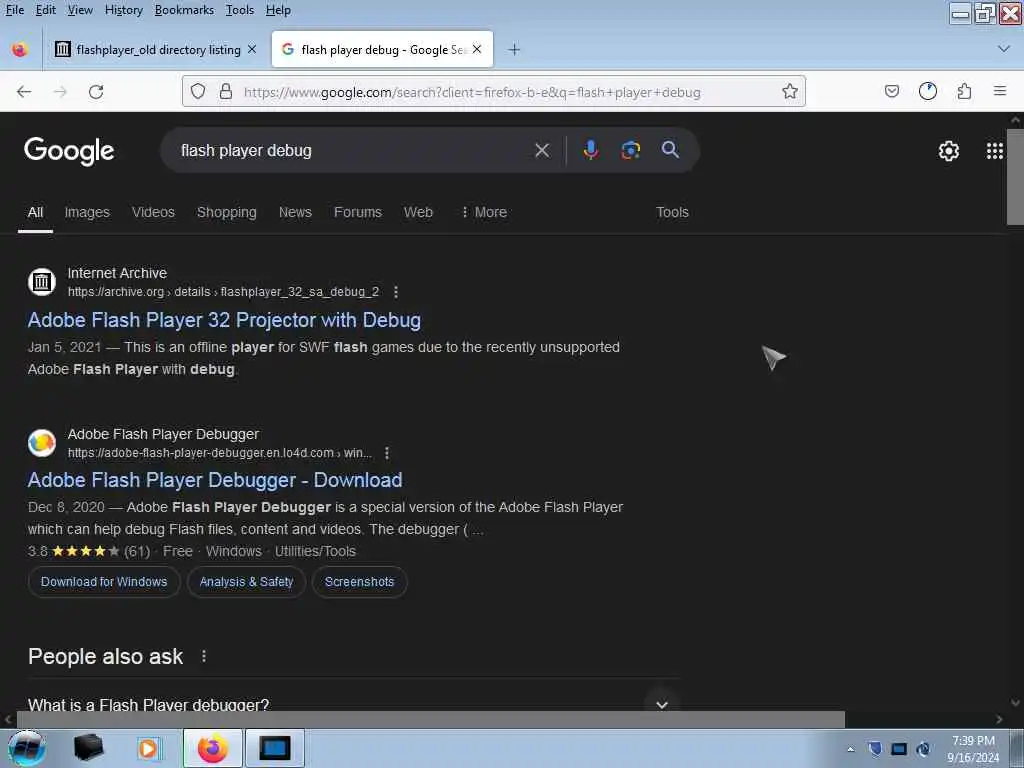Search by image with Google Lens

[630, 150]
